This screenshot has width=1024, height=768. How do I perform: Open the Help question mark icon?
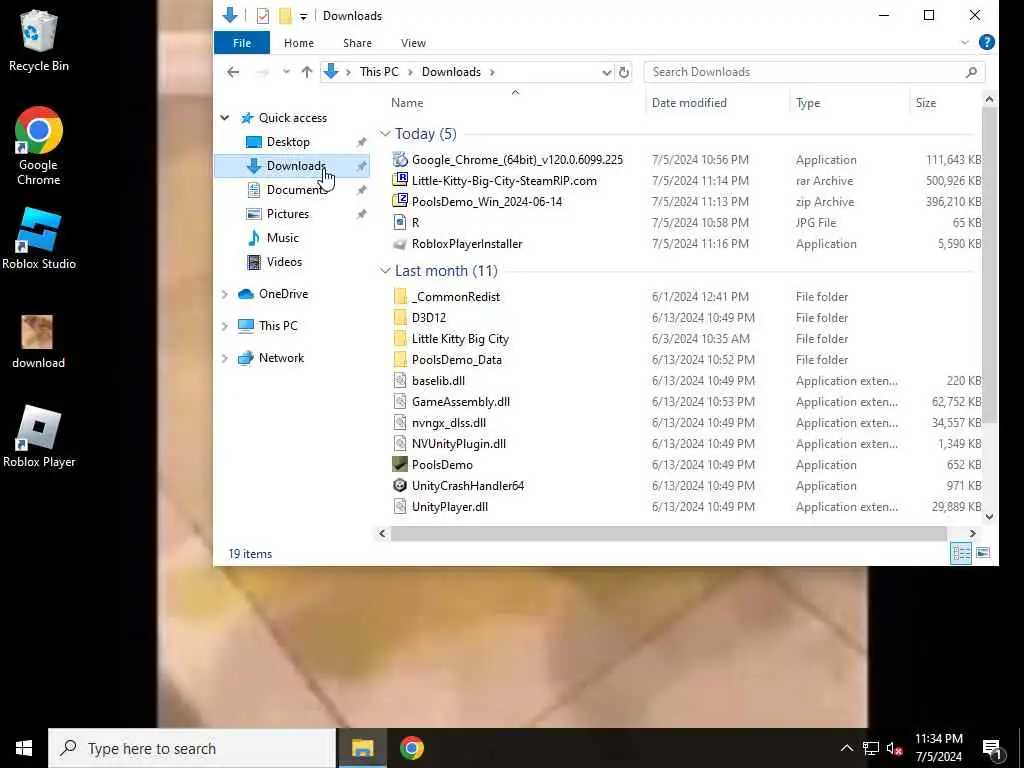click(x=986, y=42)
